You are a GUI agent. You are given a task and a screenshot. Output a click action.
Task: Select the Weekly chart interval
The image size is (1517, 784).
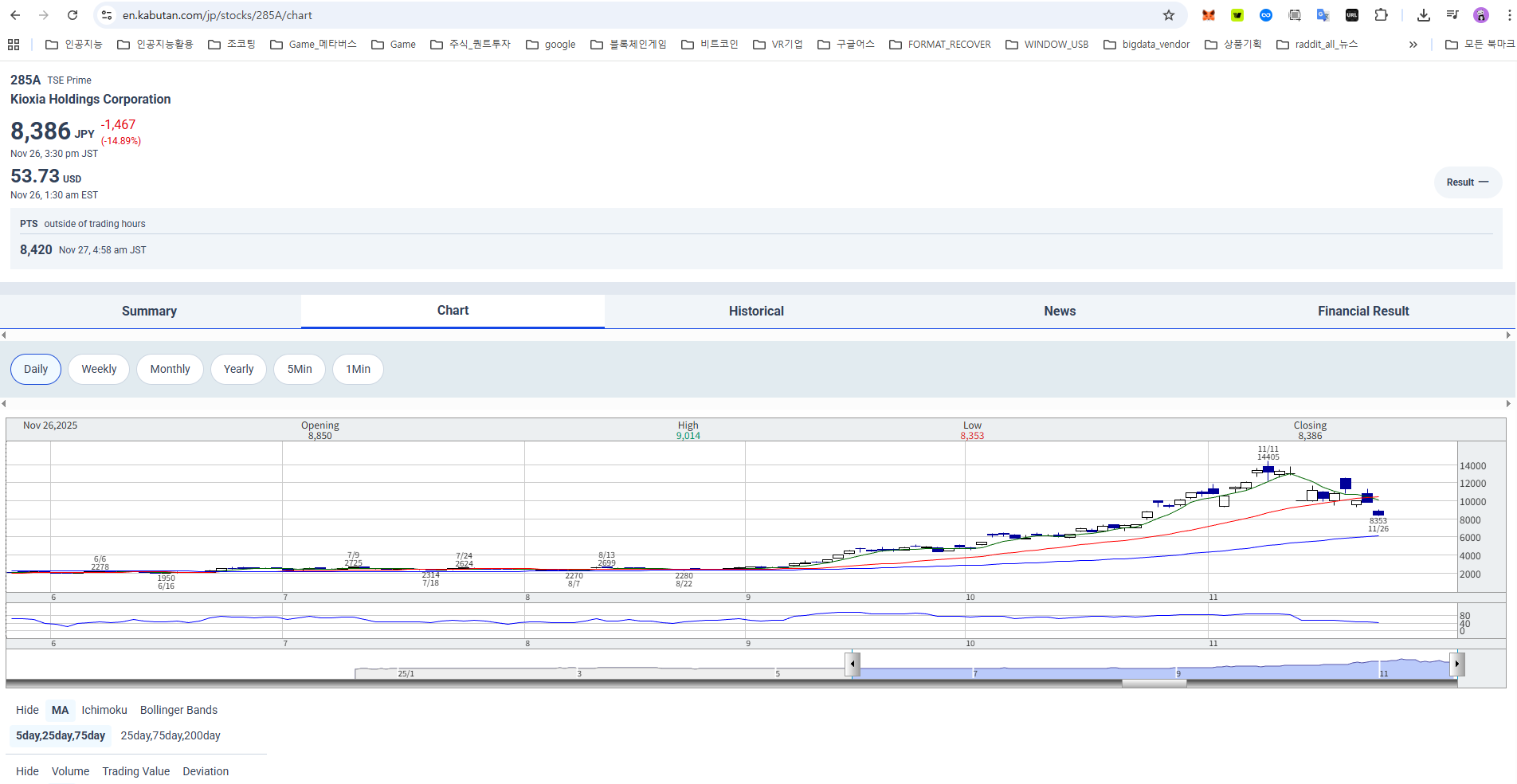[x=99, y=369]
